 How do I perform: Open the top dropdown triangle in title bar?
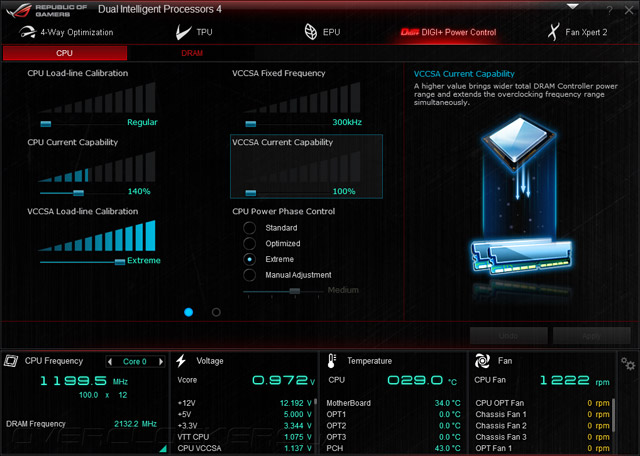[x=573, y=7]
